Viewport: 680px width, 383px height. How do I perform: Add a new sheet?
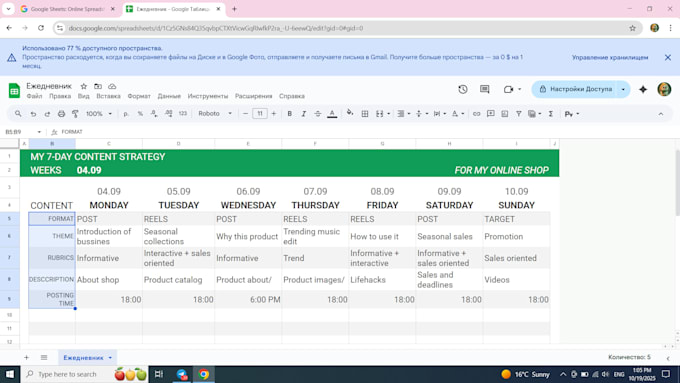pyautogui.click(x=26, y=357)
